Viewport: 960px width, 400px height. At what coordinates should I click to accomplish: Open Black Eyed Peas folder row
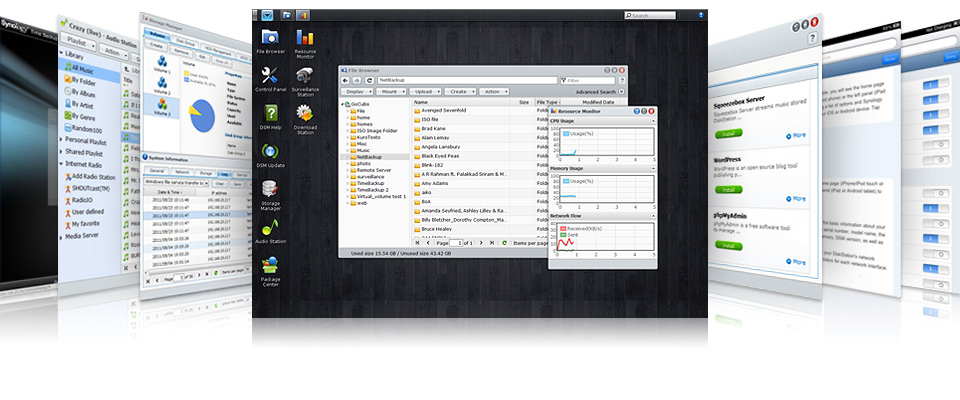pos(441,156)
